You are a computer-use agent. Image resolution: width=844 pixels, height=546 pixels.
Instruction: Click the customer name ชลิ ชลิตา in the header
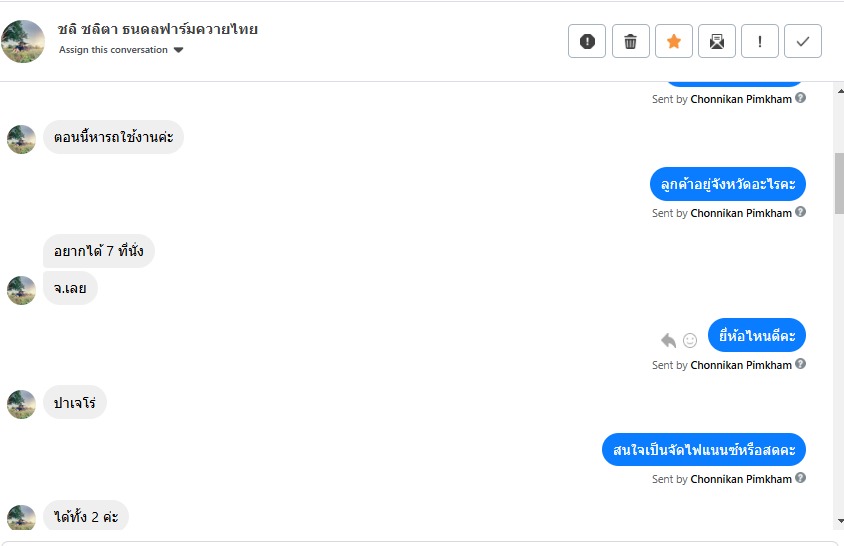(x=157, y=29)
